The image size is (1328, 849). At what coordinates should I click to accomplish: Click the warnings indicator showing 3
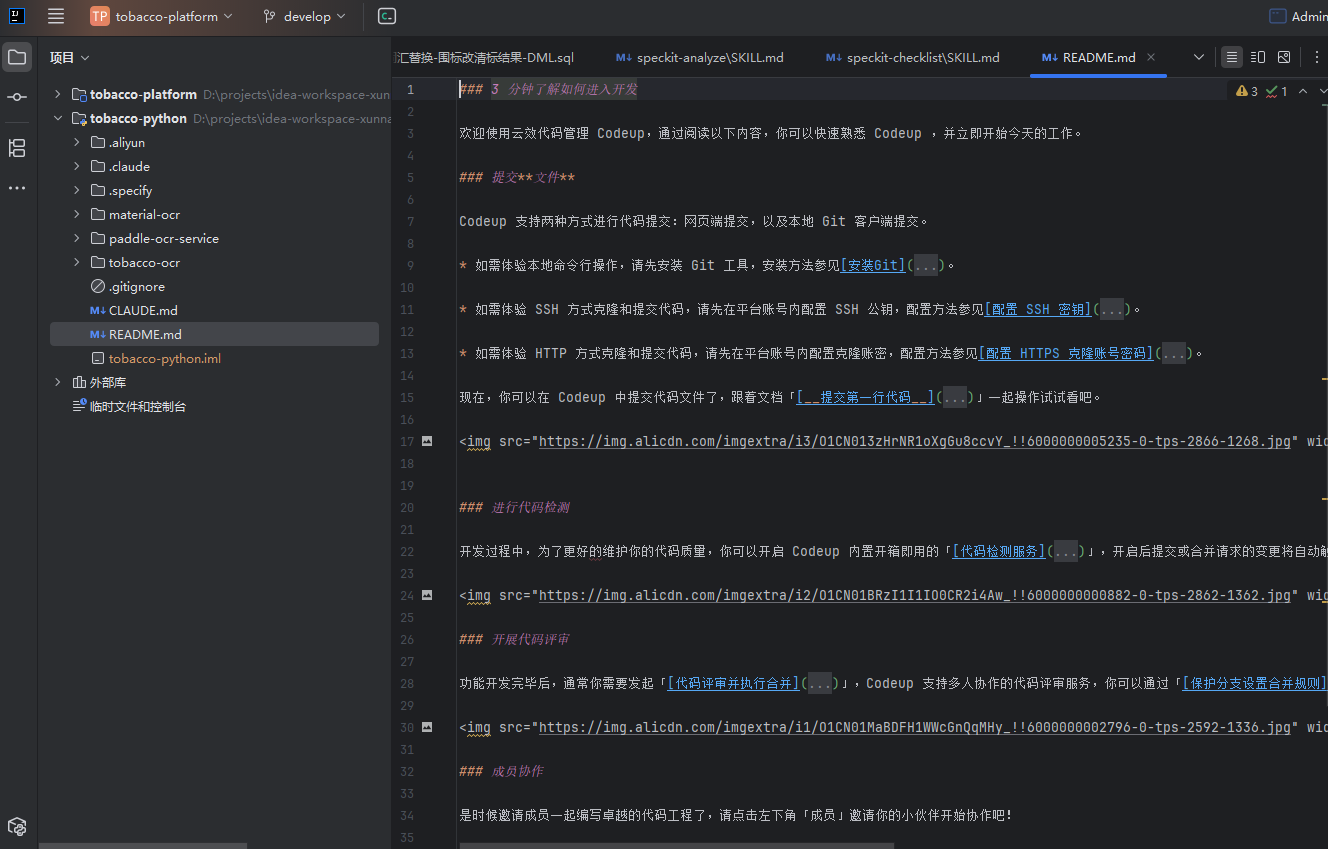(x=1247, y=91)
